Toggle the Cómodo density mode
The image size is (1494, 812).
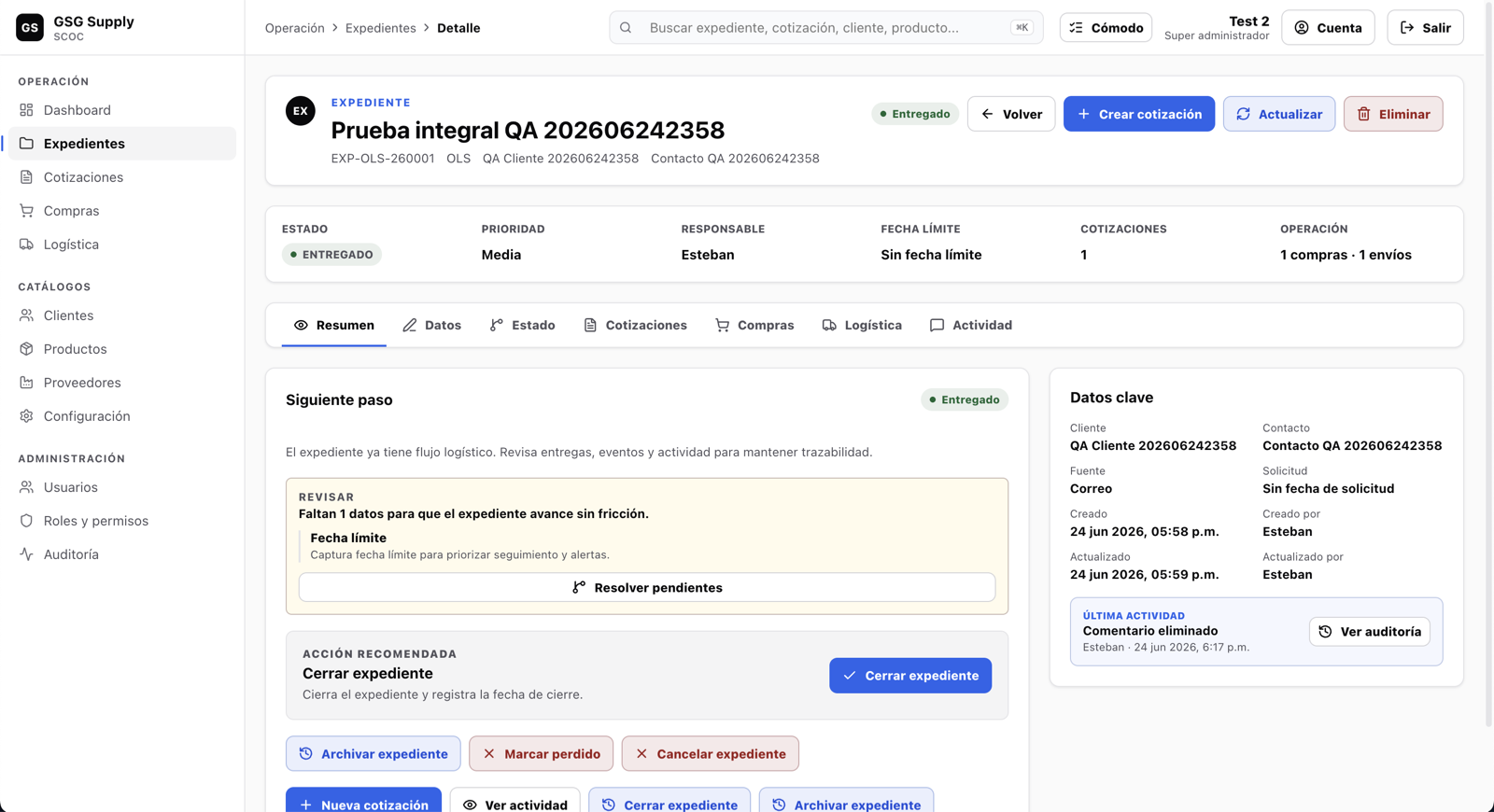coord(1106,28)
